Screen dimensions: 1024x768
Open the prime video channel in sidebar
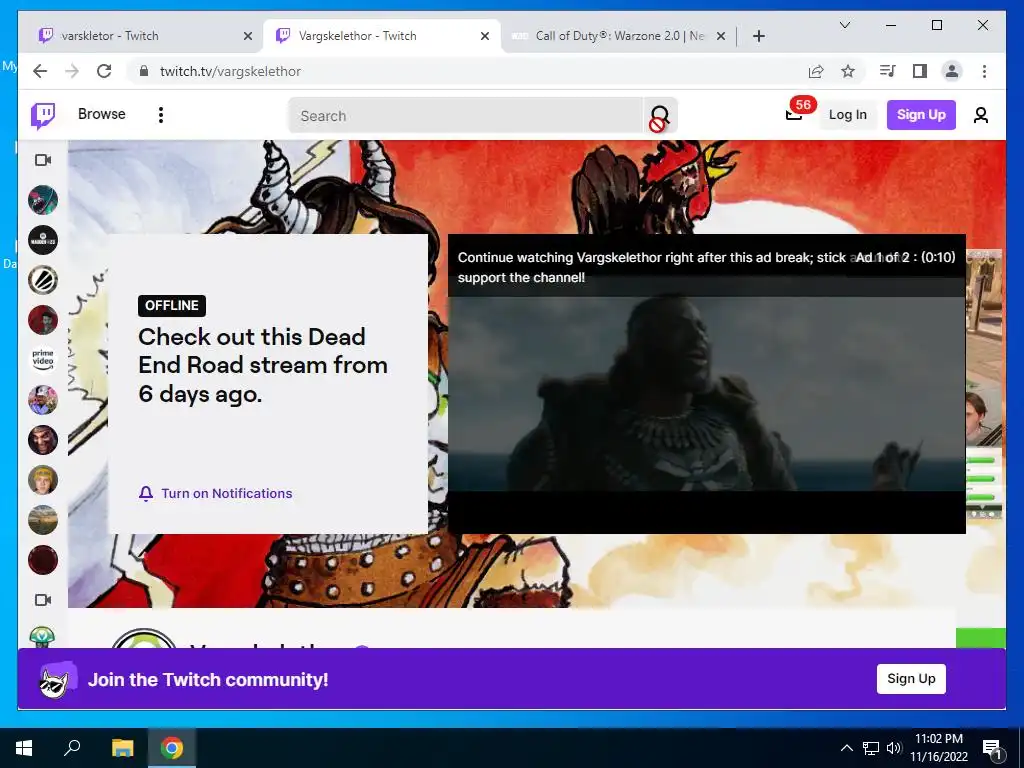point(42,360)
